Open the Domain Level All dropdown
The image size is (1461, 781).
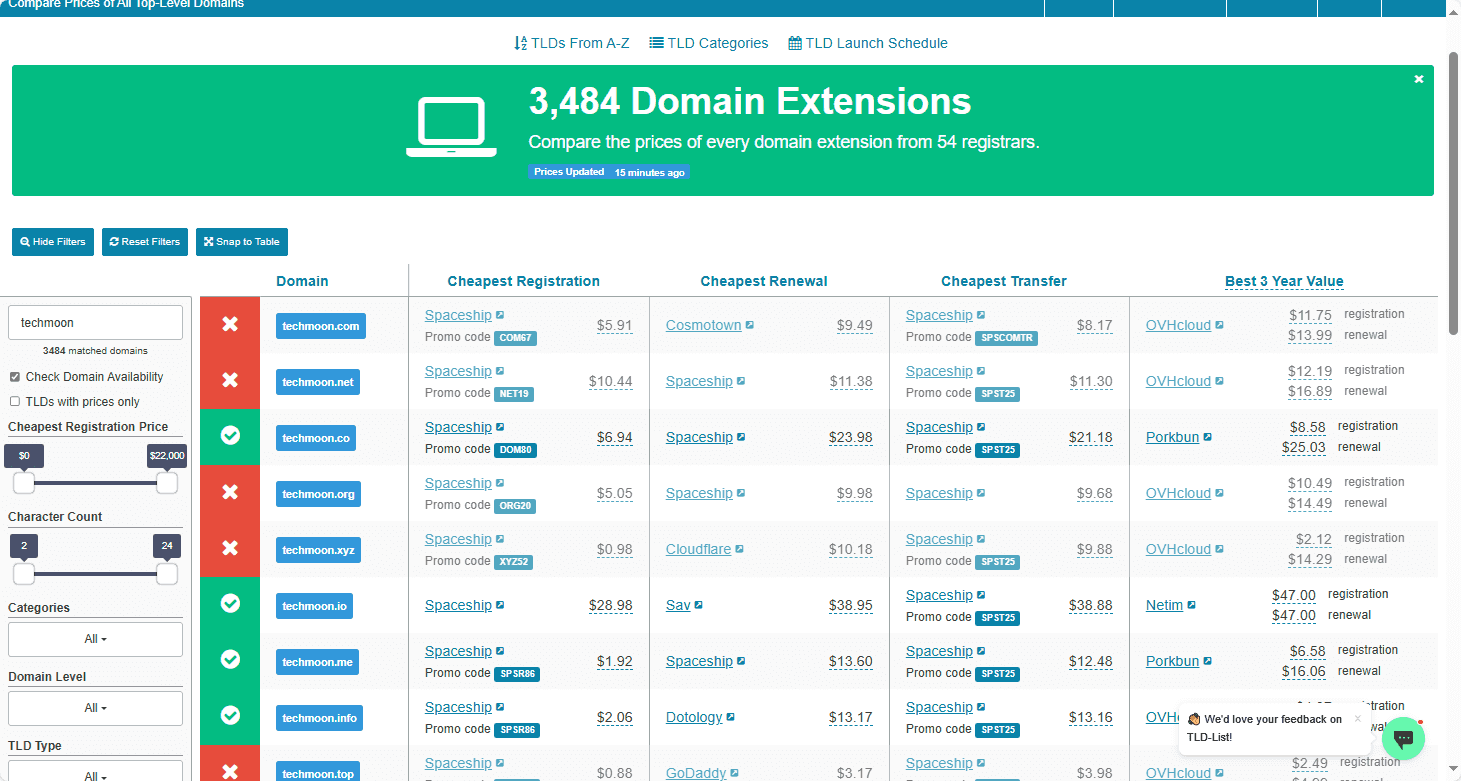(95, 708)
